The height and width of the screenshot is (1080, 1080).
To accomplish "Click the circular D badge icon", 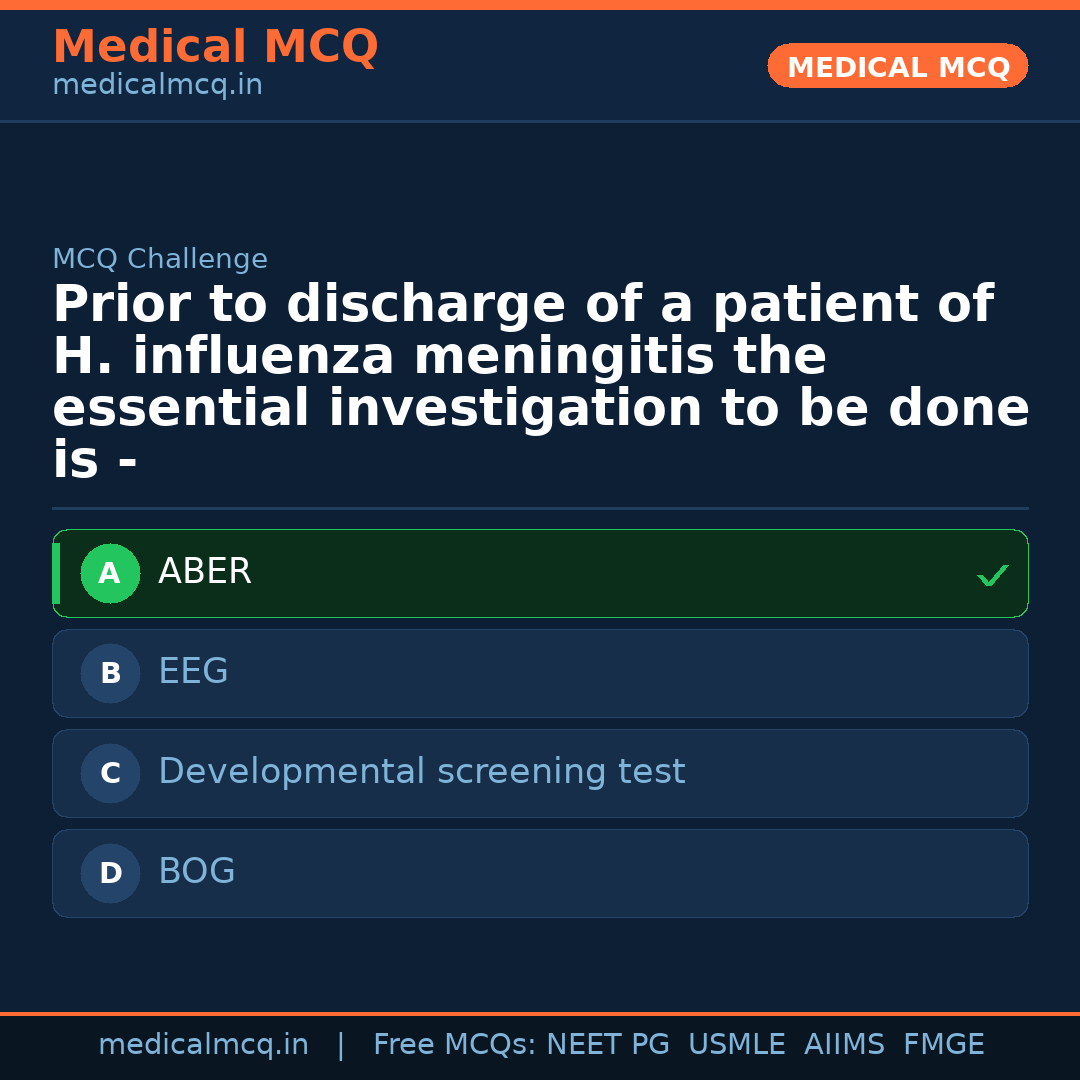I will pyautogui.click(x=110, y=873).
